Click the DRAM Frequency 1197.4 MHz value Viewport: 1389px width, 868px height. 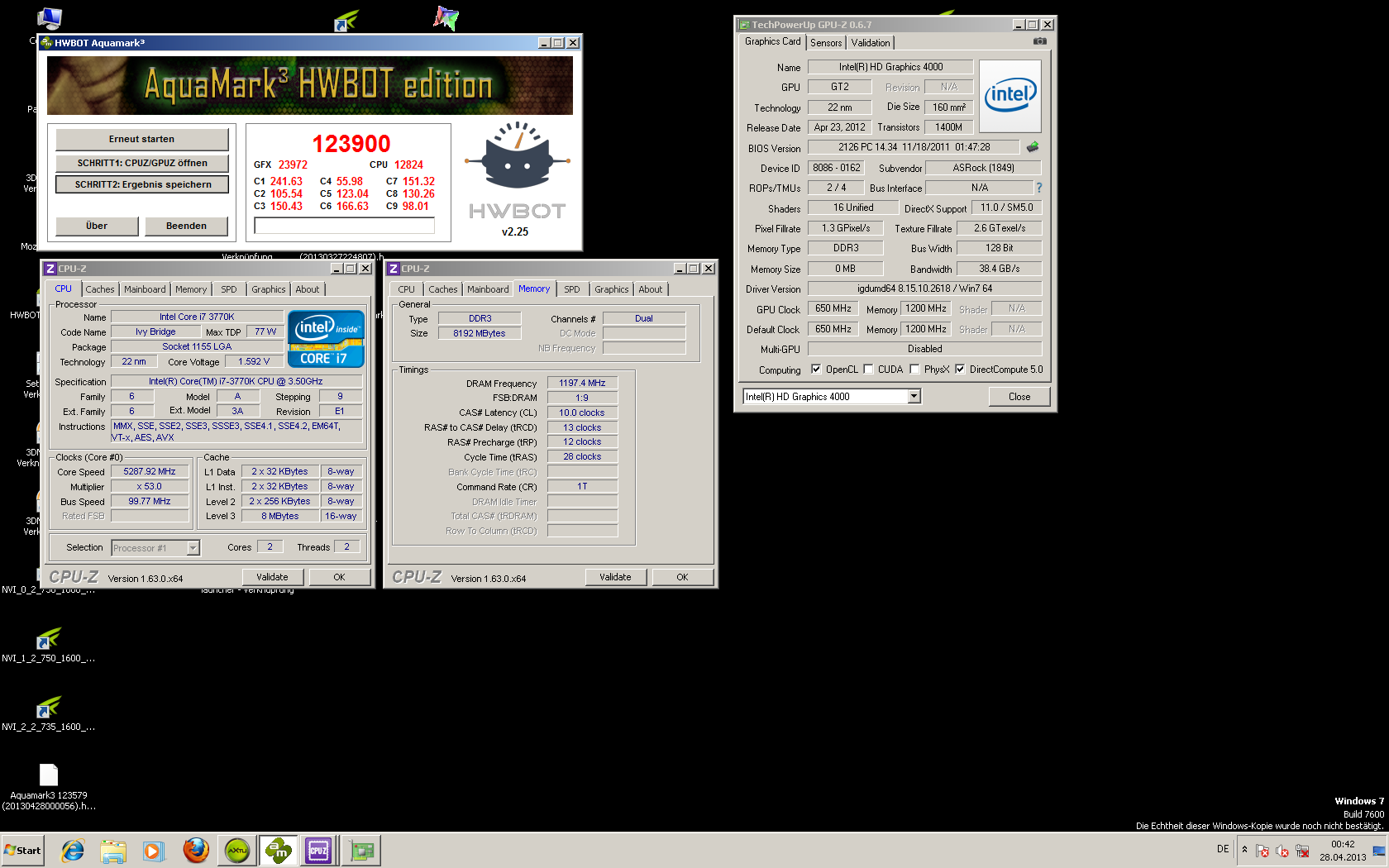[x=582, y=383]
